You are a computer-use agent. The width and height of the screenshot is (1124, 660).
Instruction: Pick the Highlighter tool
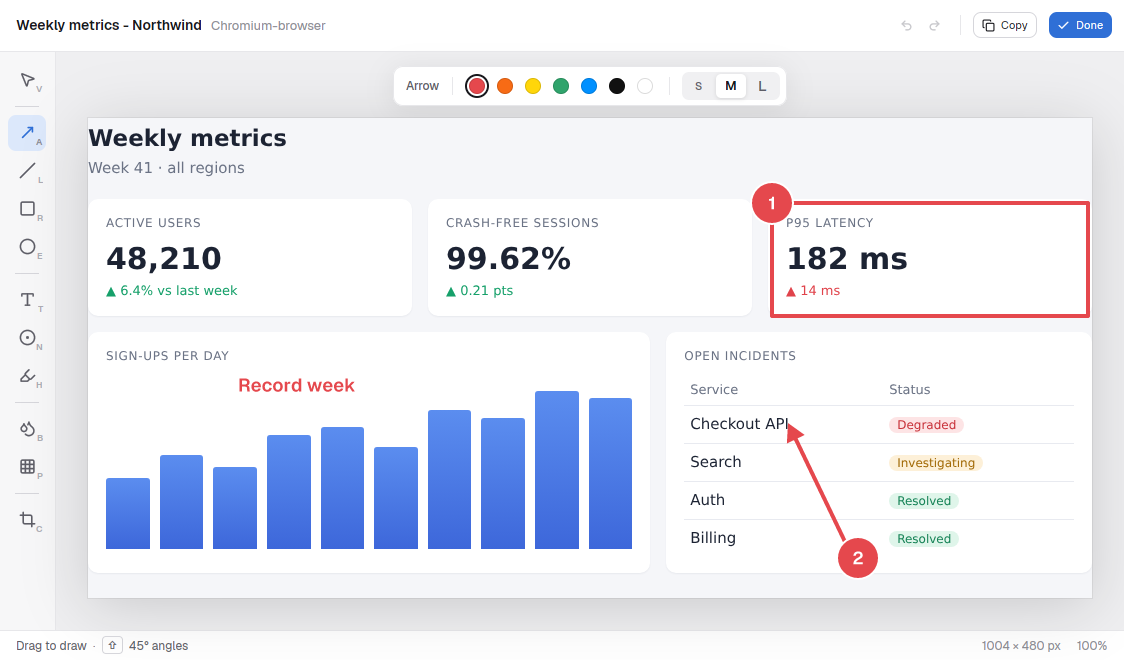[x=27, y=376]
